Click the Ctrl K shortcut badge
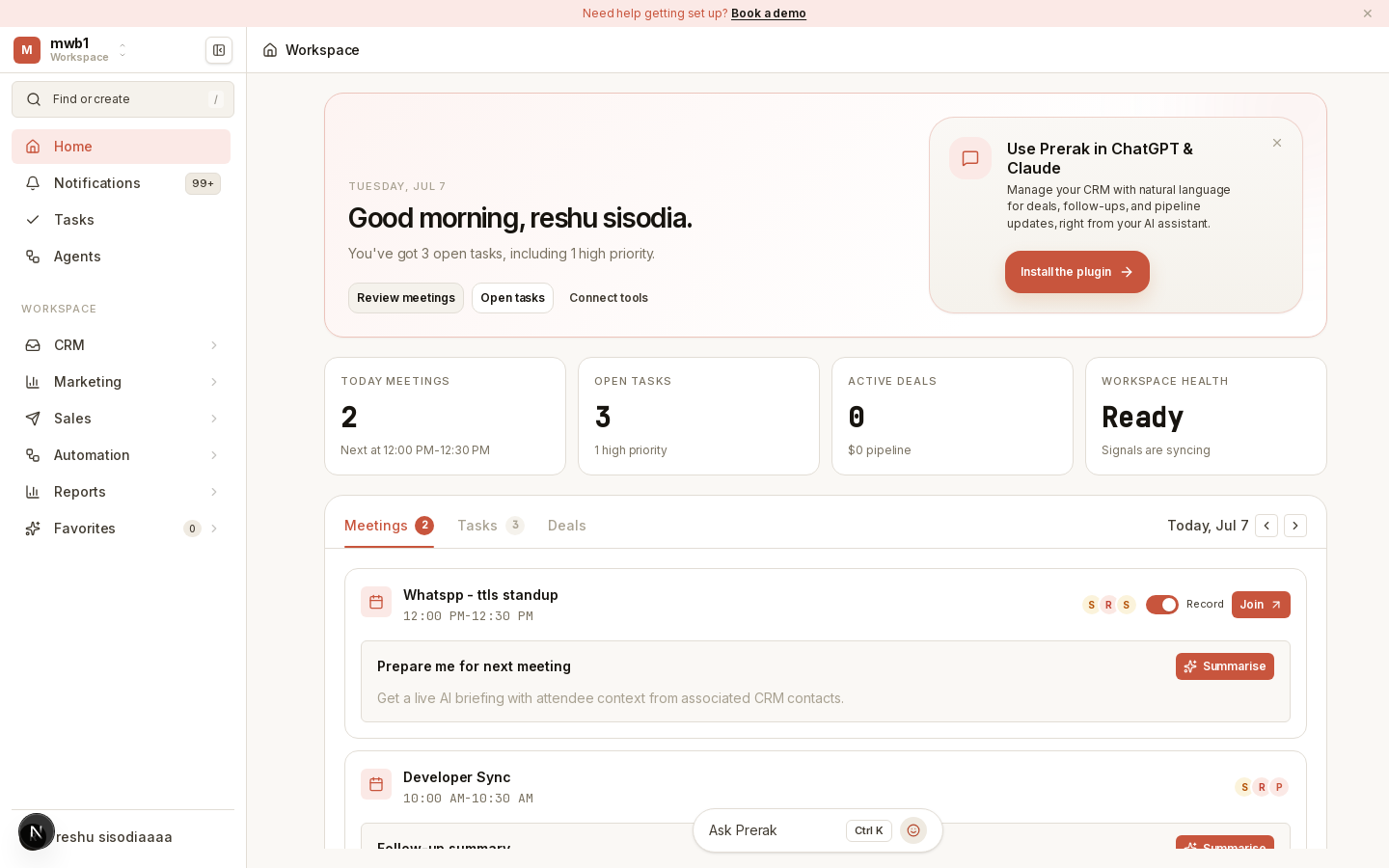 (x=869, y=830)
